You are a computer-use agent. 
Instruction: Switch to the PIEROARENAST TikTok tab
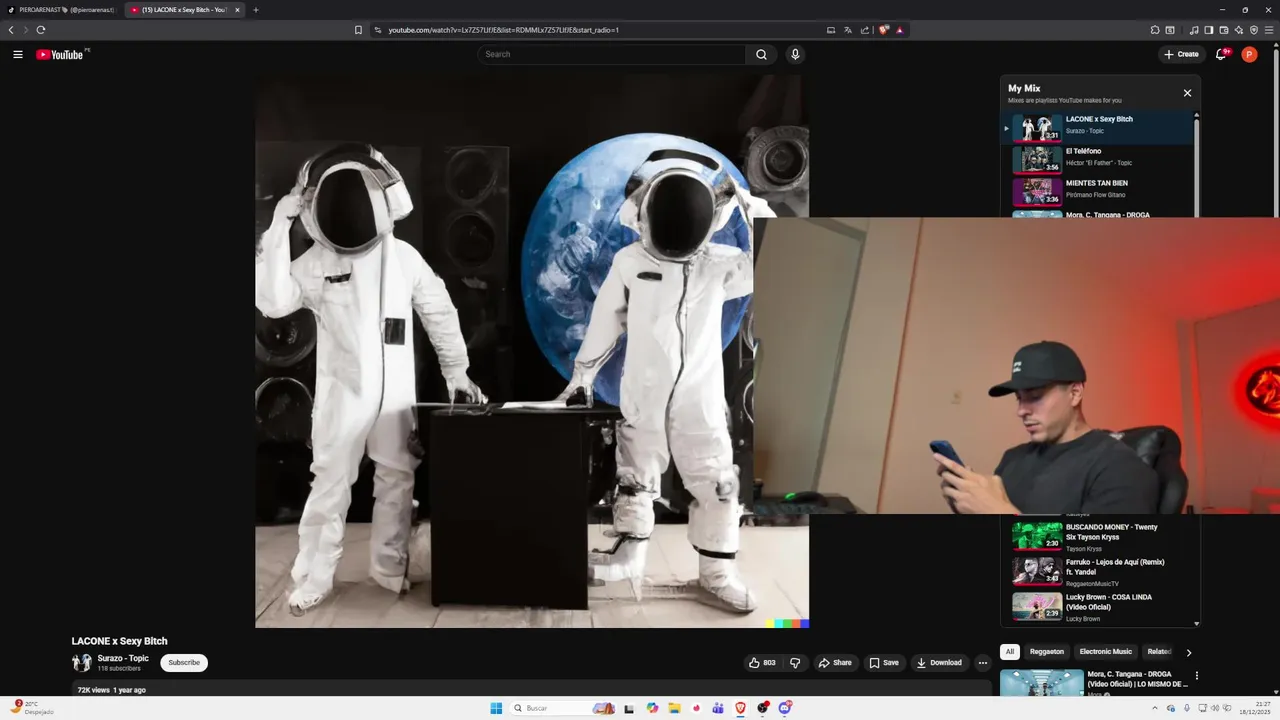(x=60, y=10)
